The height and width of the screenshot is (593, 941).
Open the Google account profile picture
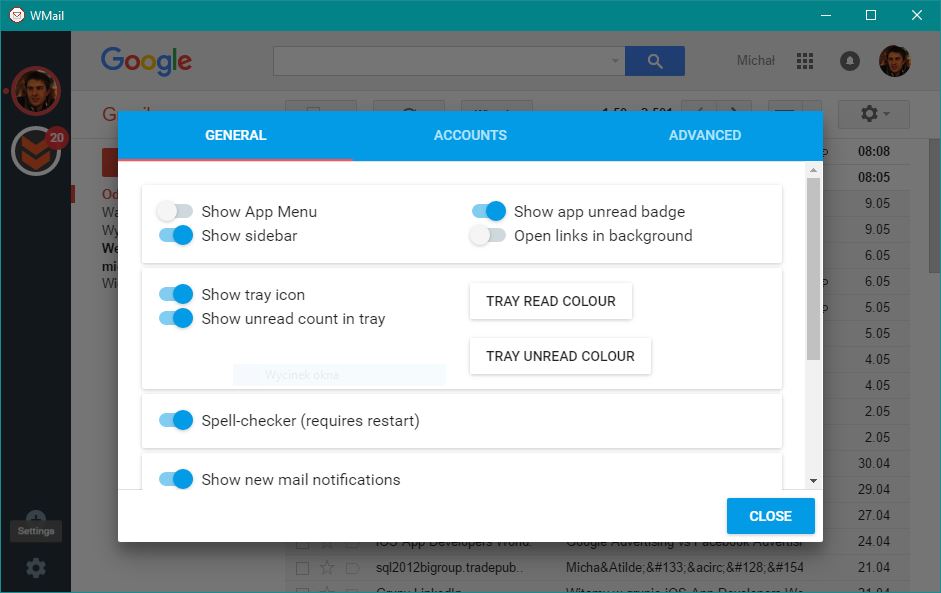(895, 61)
